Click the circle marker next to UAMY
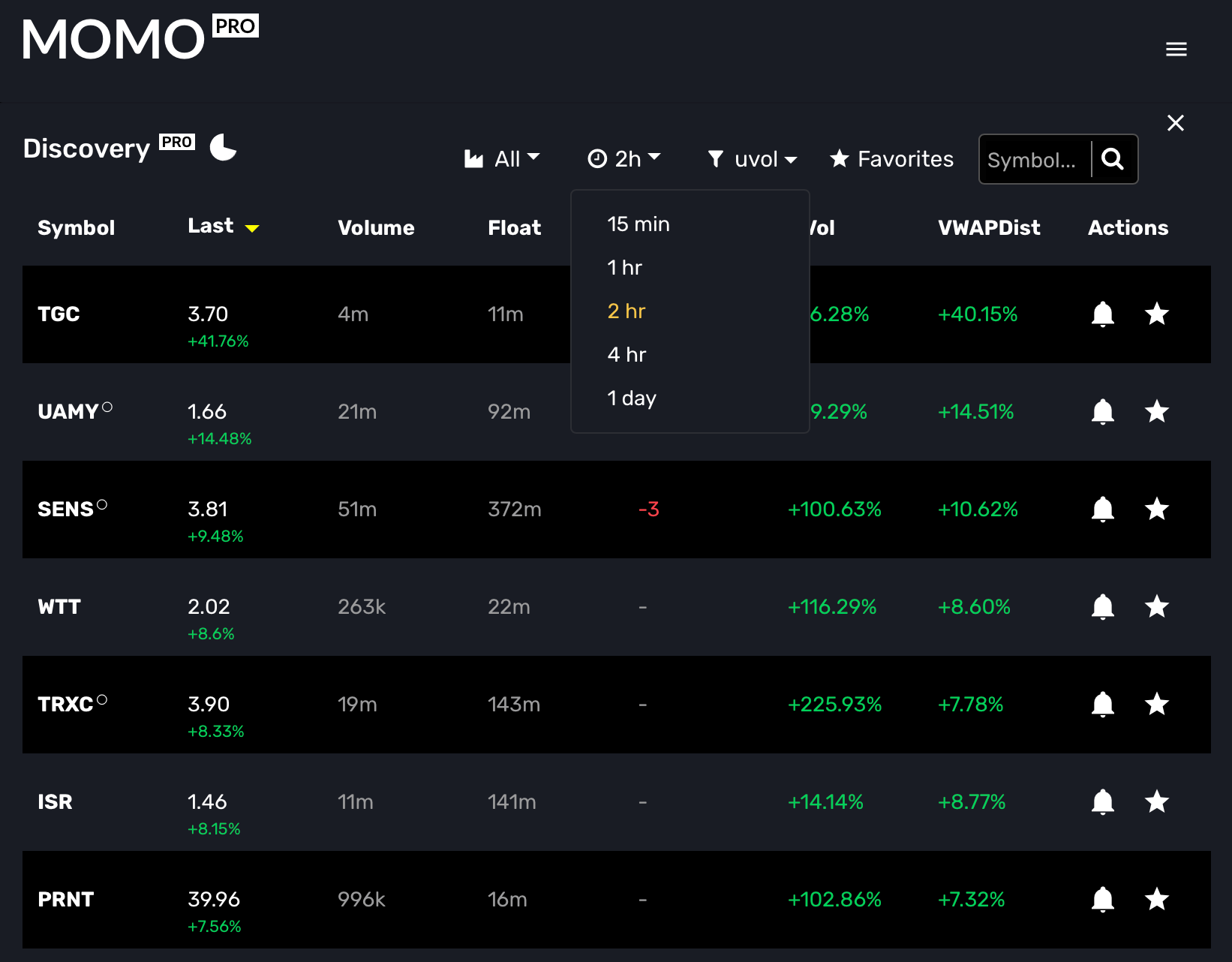 click(107, 407)
